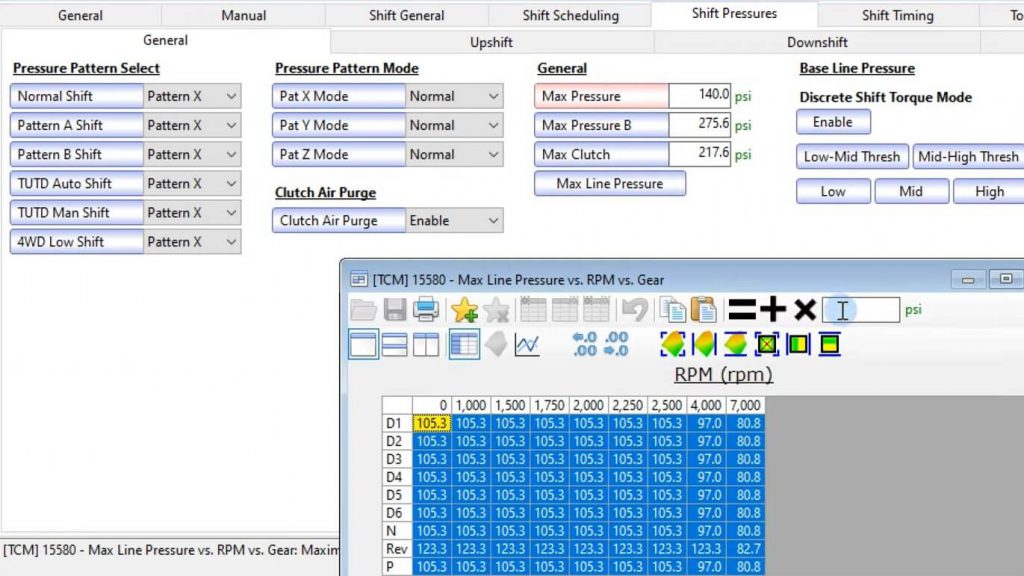This screenshot has height=576, width=1024.
Task: Open the TUTD Auto Shift pattern dropdown
Action: pos(192,184)
